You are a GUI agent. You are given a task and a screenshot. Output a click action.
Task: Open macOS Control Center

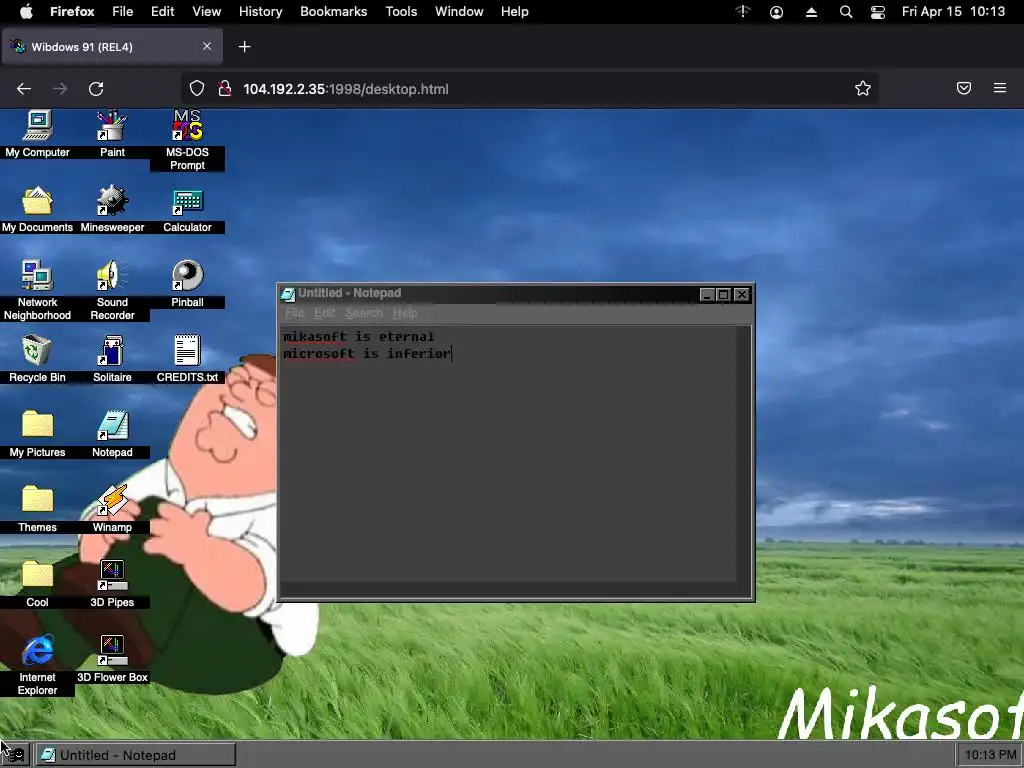click(x=878, y=12)
